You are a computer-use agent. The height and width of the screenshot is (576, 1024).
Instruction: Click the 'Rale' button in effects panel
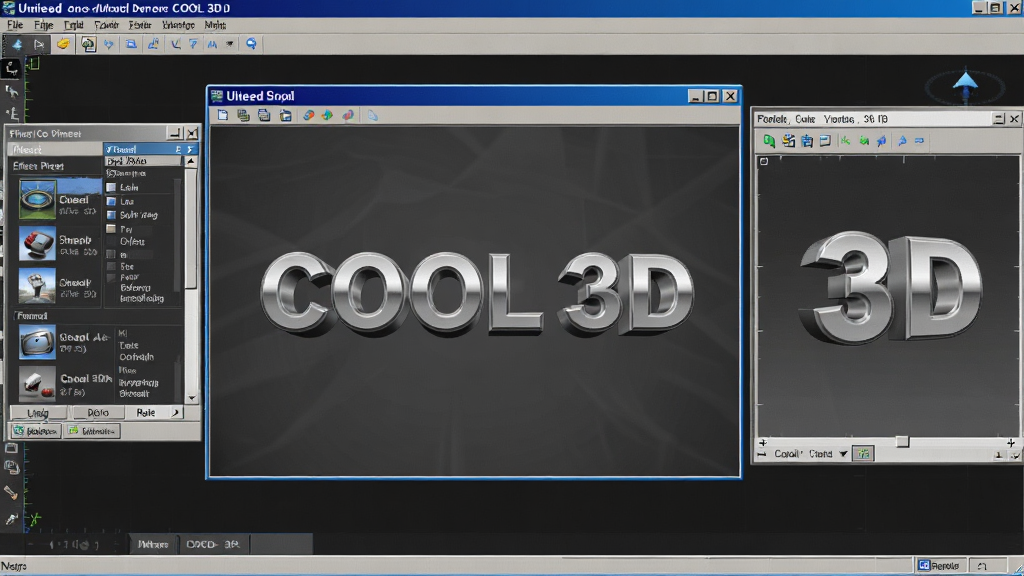(x=146, y=413)
